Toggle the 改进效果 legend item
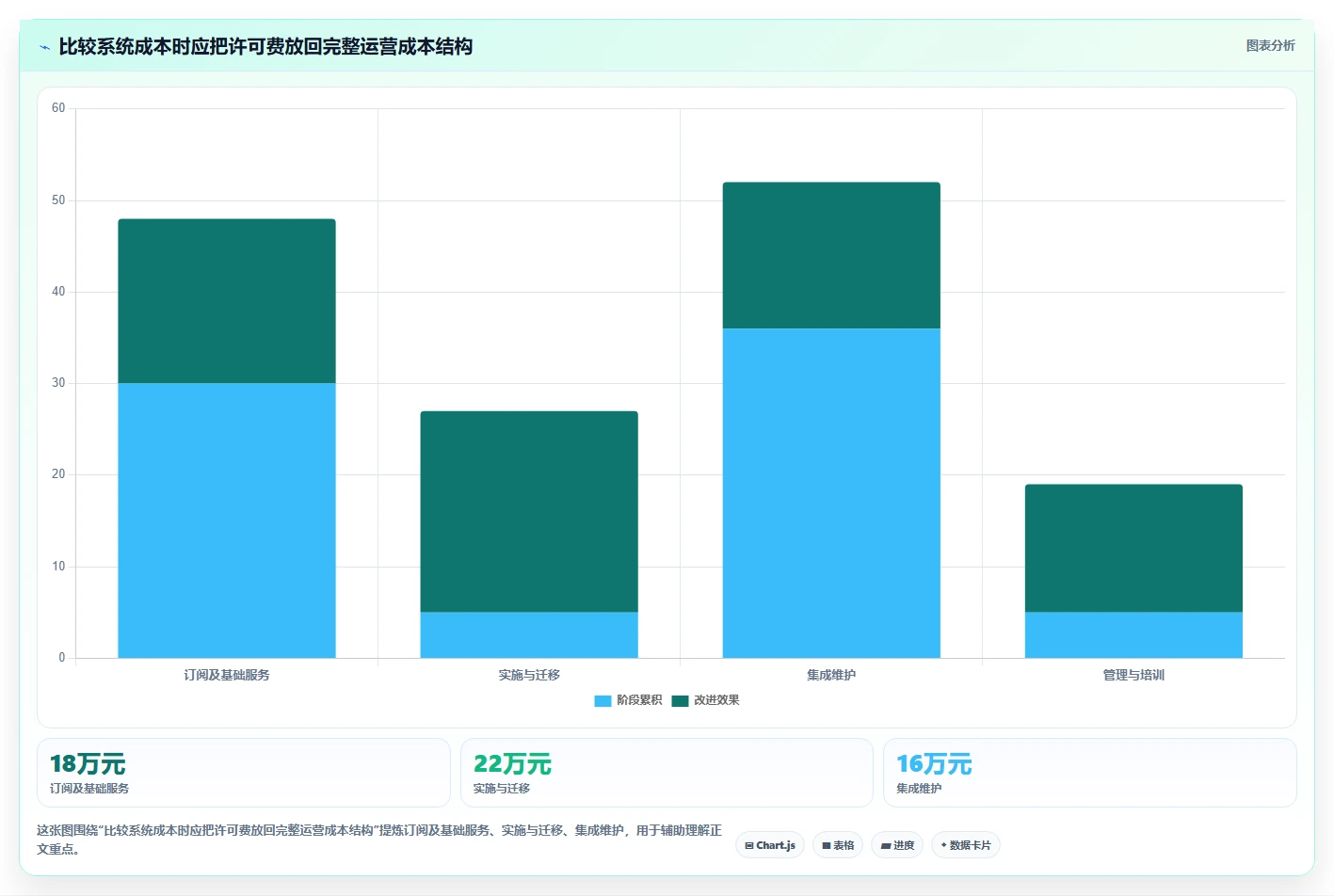Screen dimensions: 1334x896 pos(705,700)
